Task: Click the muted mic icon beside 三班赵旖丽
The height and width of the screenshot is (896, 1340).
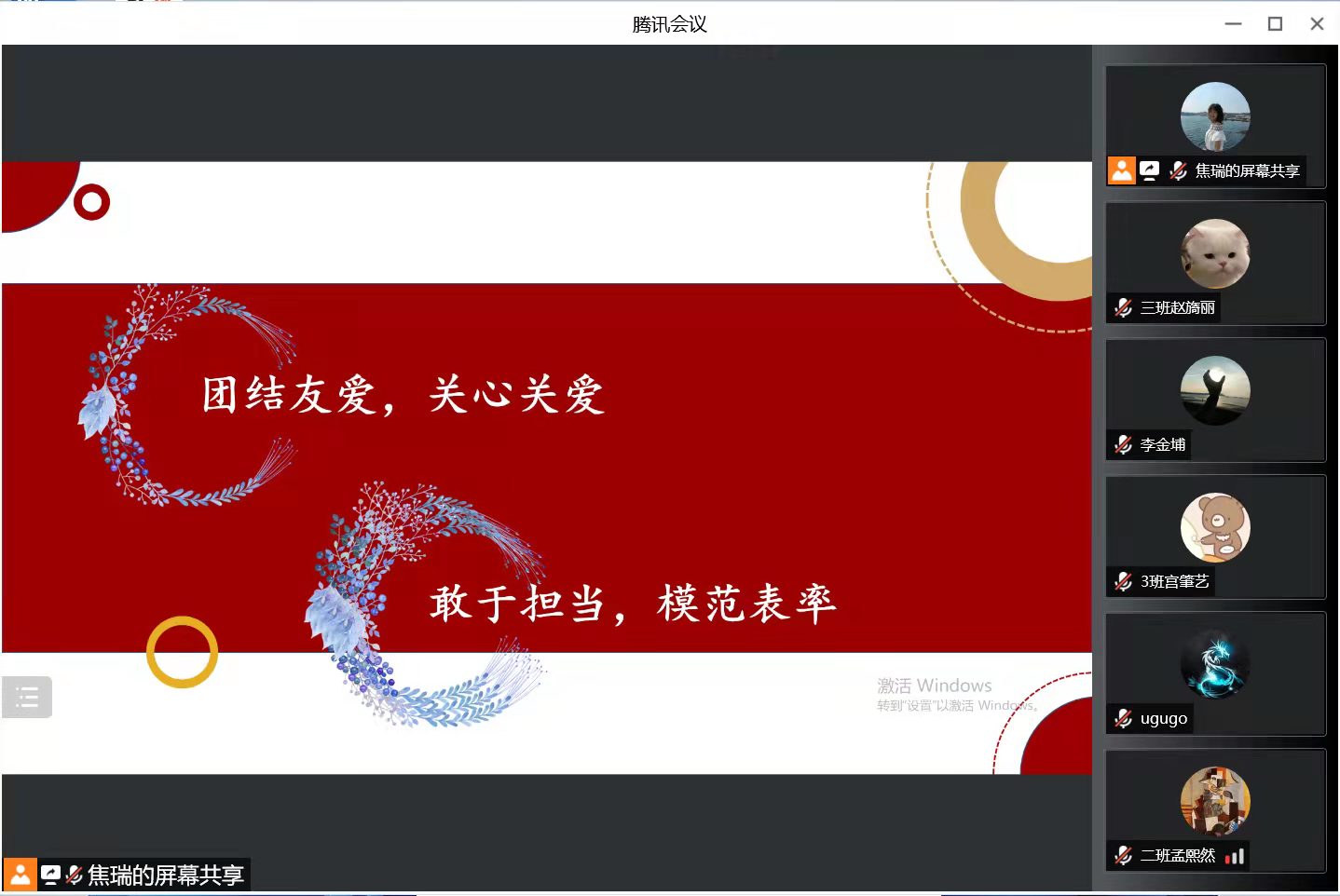Action: pyautogui.click(x=1123, y=307)
